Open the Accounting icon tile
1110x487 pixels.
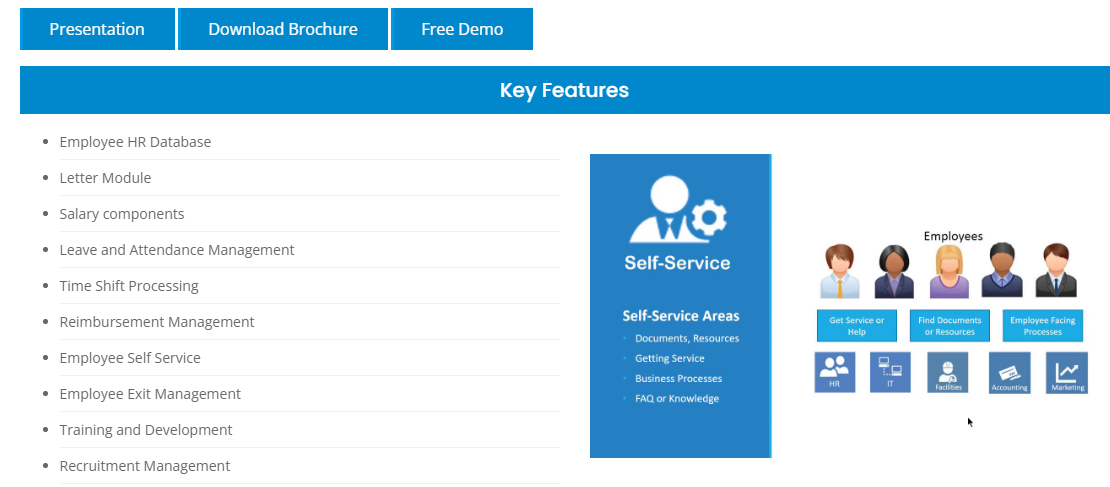coord(1009,372)
